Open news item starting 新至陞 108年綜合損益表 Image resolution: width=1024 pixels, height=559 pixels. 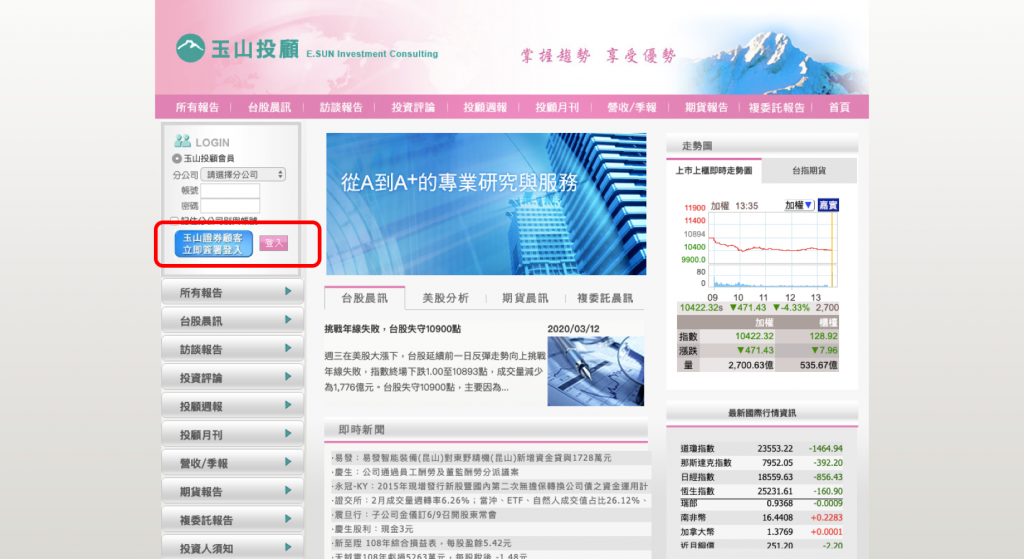421,543
